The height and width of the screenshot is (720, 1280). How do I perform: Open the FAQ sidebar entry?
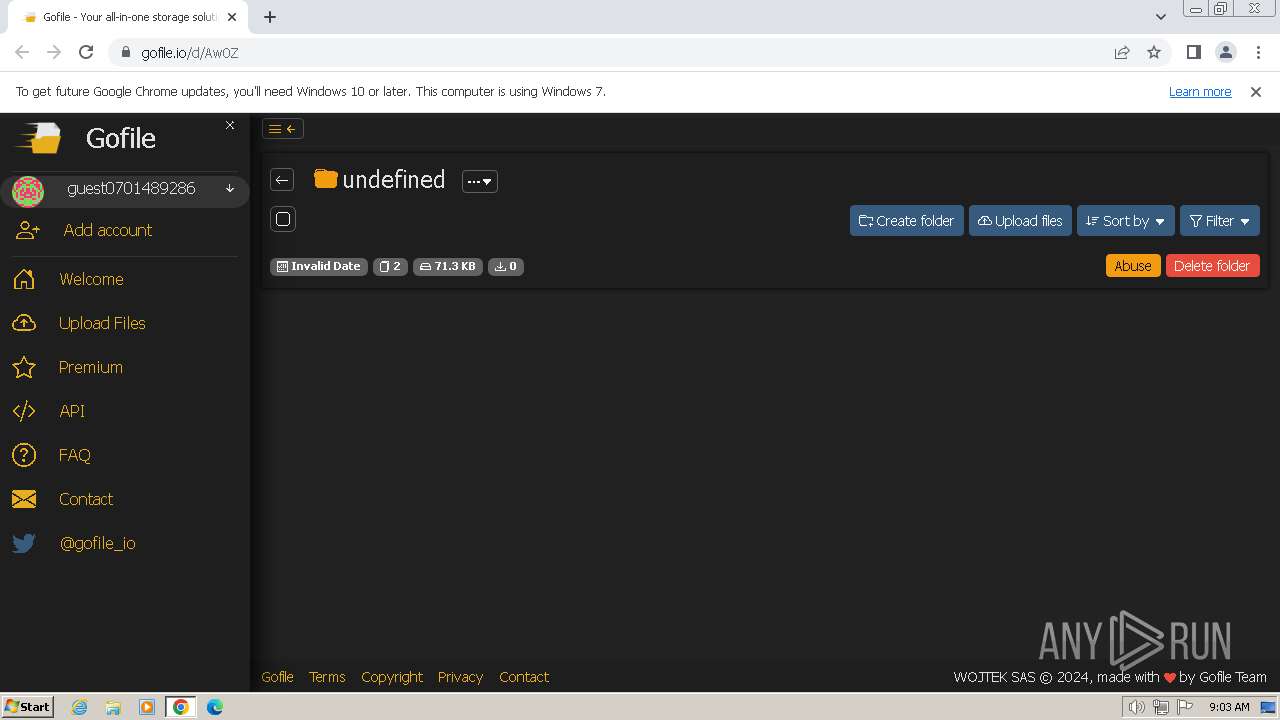coord(75,455)
